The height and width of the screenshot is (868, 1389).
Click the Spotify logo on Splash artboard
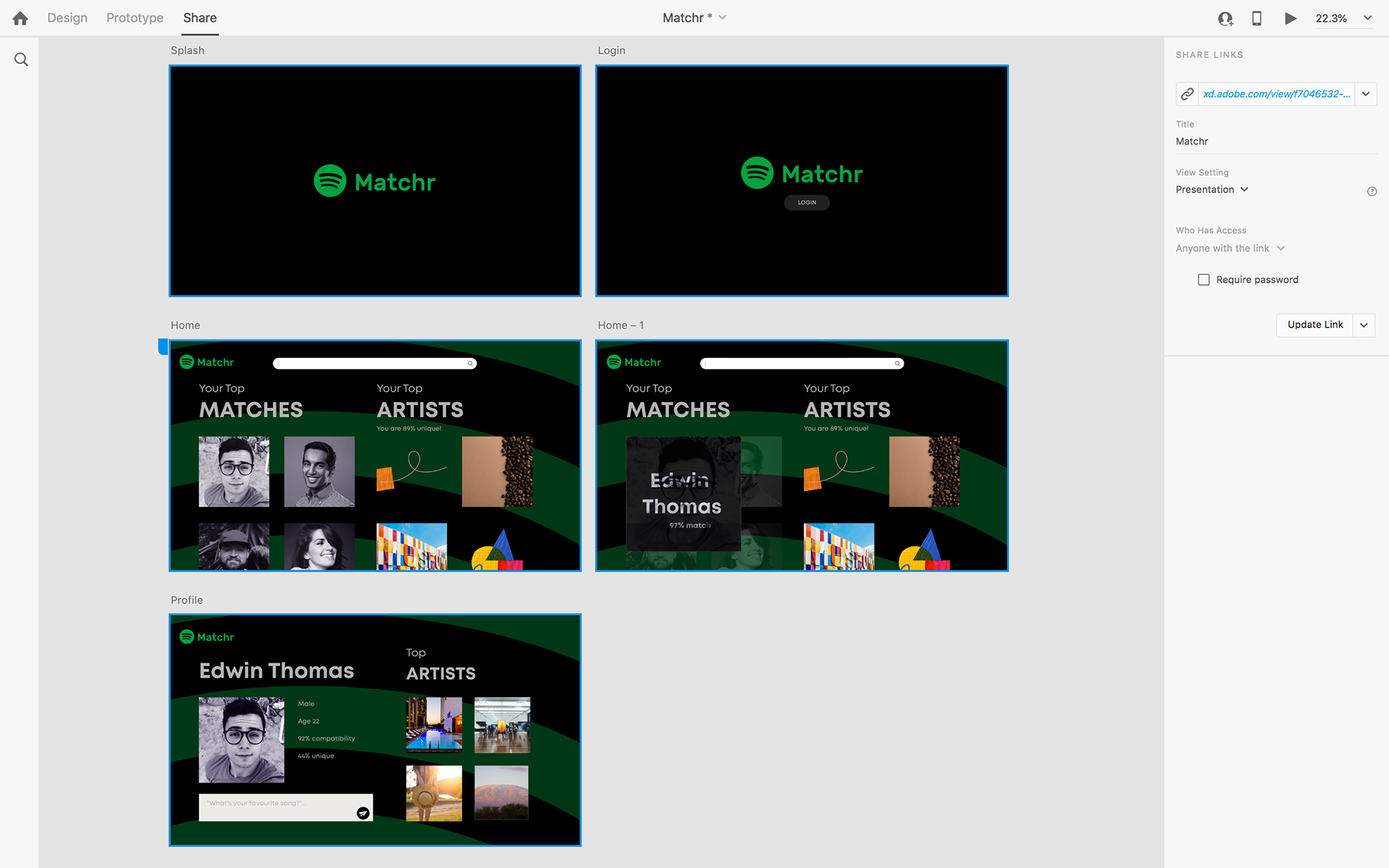[x=330, y=181]
